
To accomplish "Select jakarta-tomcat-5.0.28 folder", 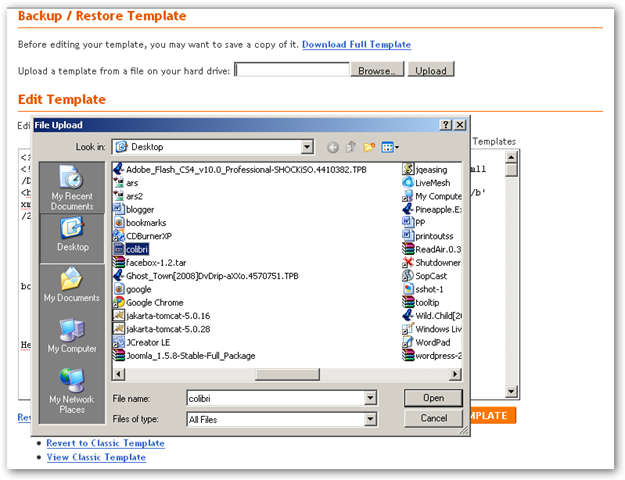I will (x=161, y=329).
